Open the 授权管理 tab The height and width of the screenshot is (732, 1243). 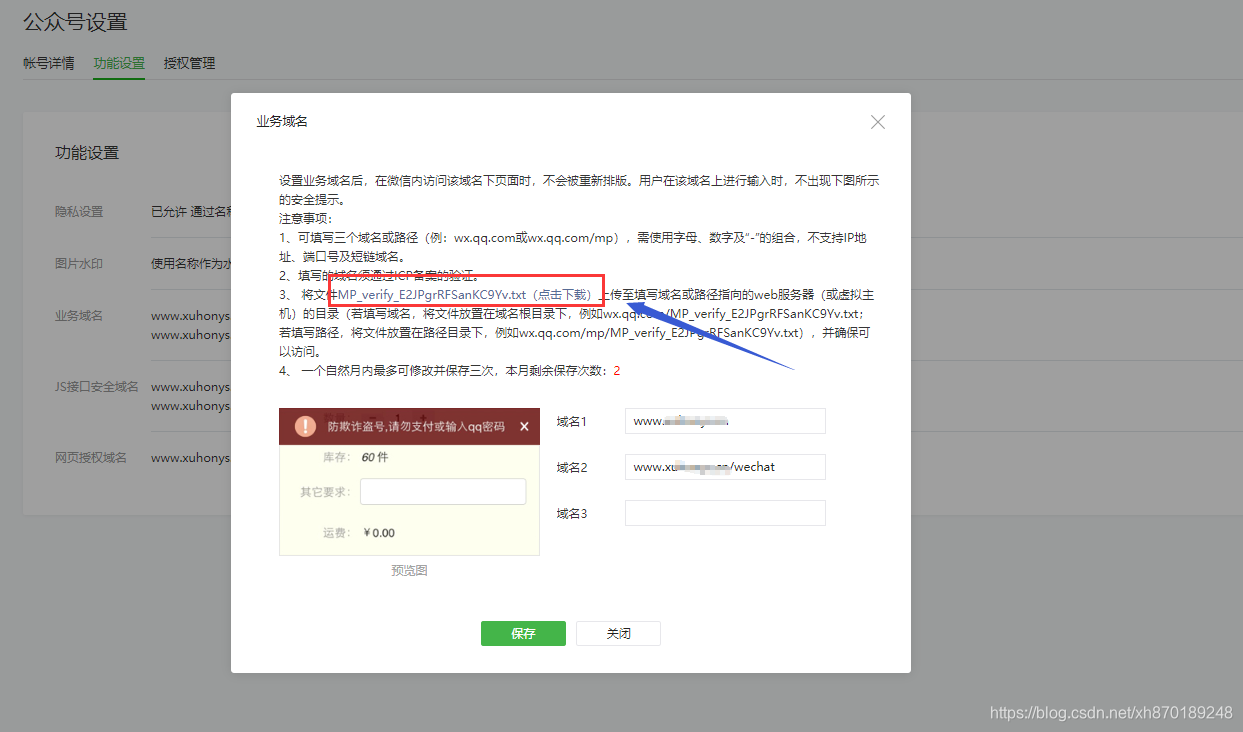(189, 63)
